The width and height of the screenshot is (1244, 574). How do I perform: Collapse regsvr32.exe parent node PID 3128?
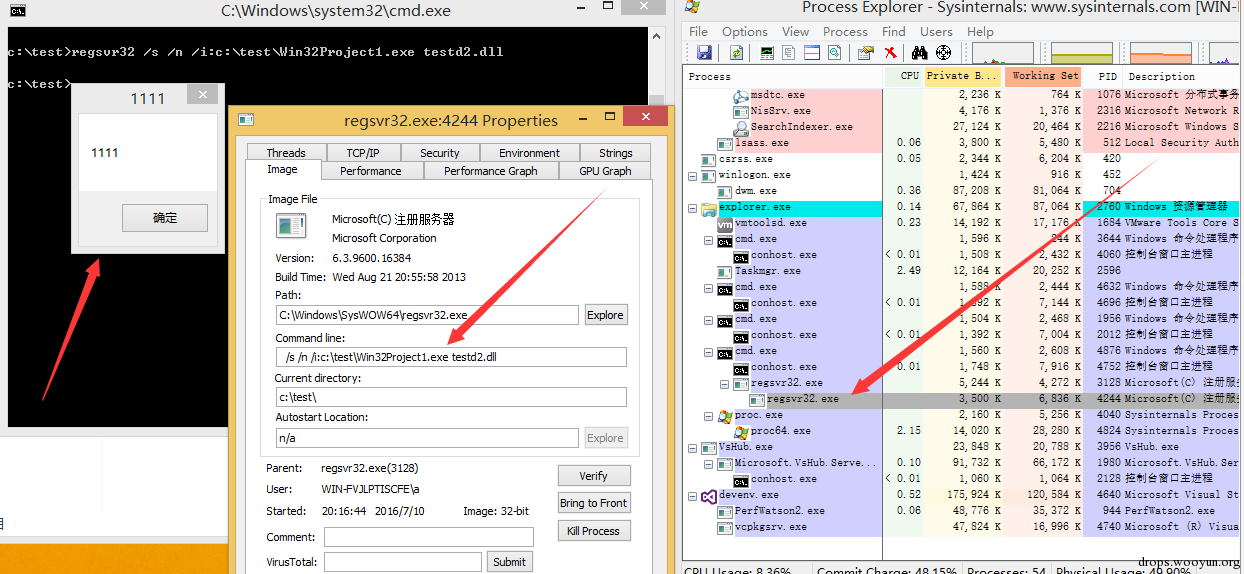[725, 383]
